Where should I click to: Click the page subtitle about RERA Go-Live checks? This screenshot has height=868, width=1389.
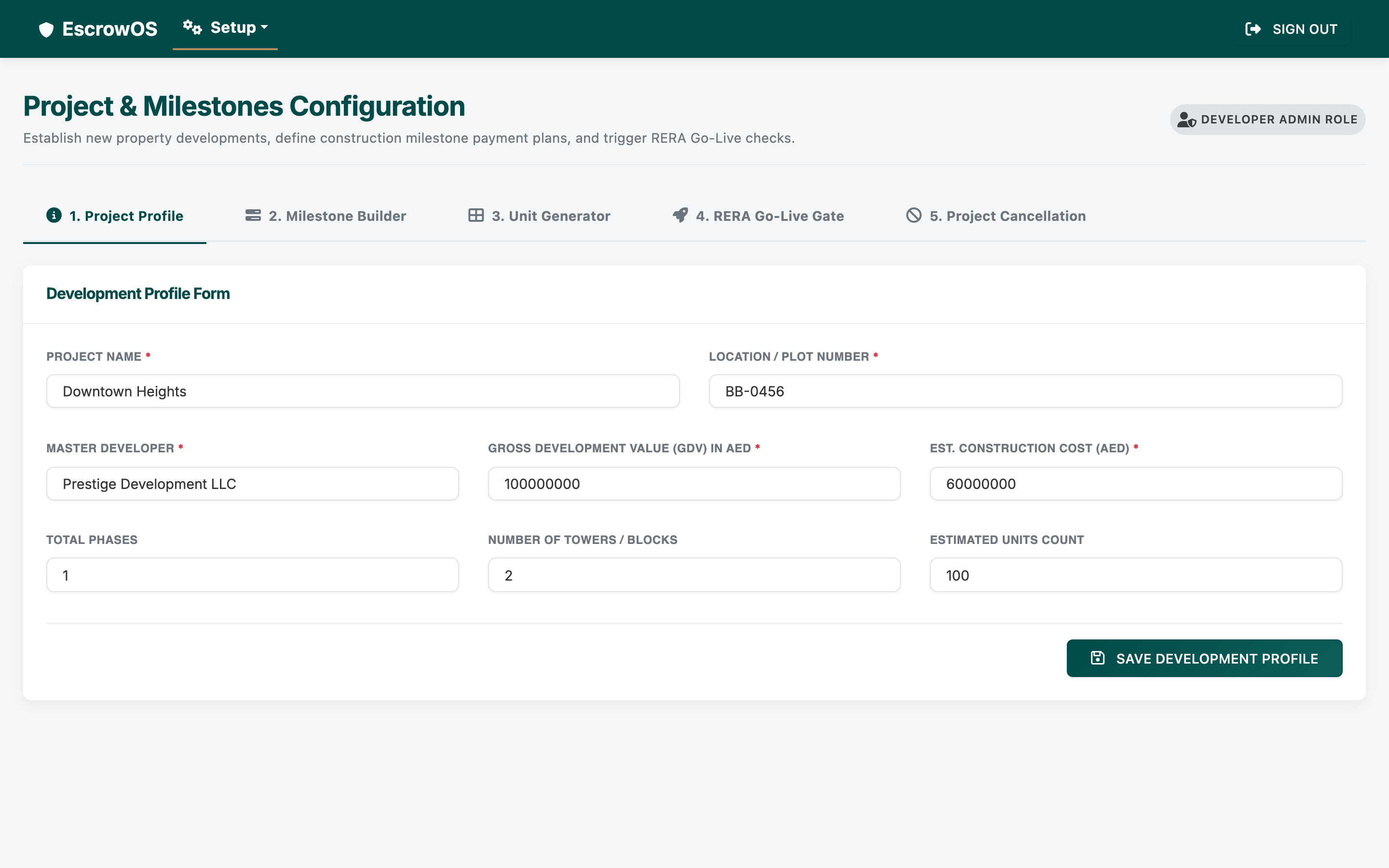click(x=409, y=138)
